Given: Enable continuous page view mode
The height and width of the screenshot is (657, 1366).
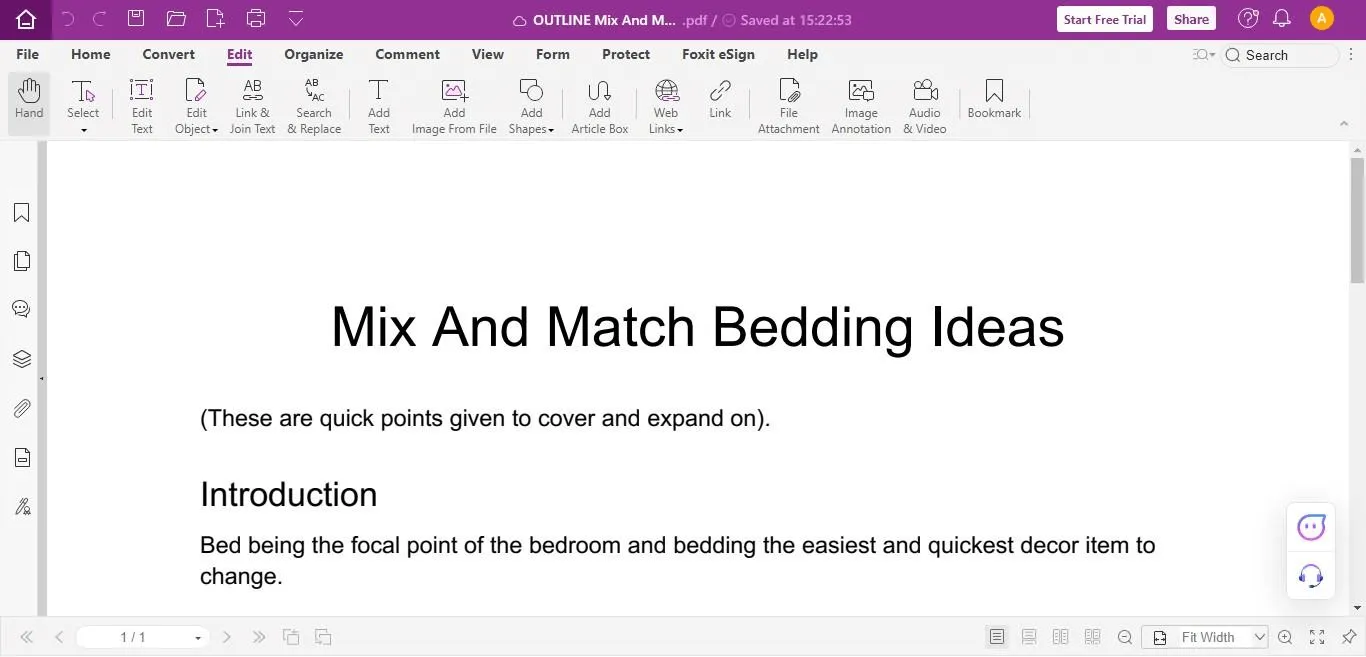Looking at the screenshot, I should [x=1029, y=637].
